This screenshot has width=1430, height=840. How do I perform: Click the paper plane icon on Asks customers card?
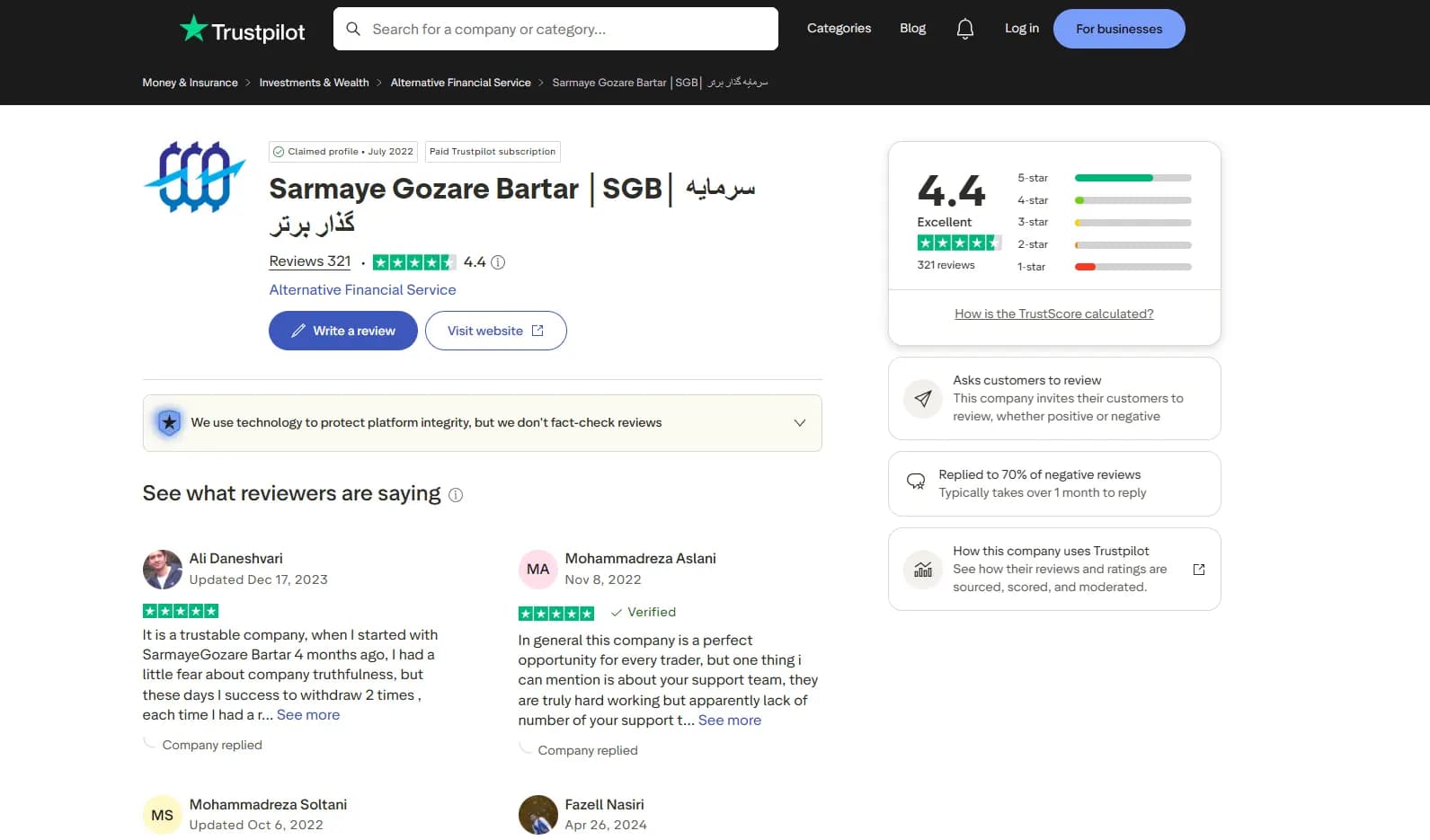pyautogui.click(x=923, y=398)
